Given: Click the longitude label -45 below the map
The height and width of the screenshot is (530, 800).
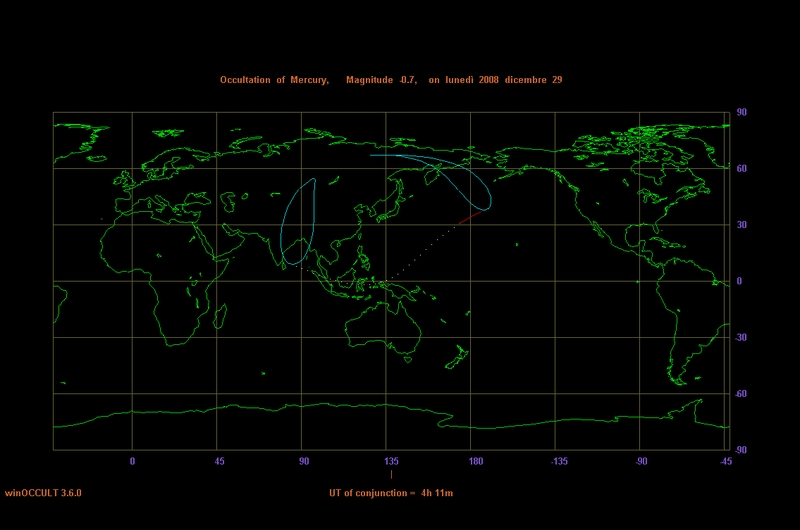Looking at the screenshot, I should tap(726, 462).
